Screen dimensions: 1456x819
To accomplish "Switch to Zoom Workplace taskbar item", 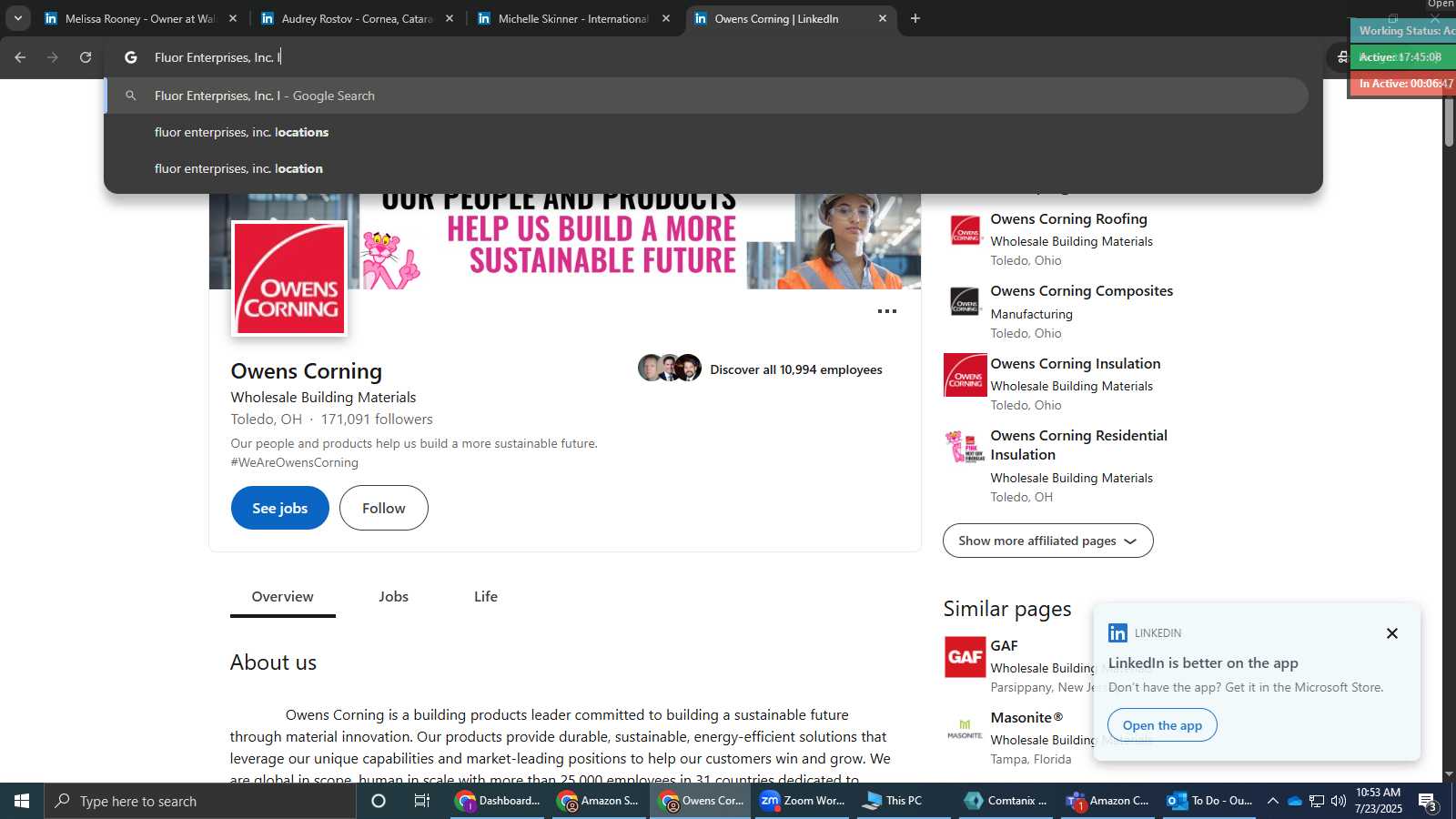I will [x=804, y=801].
